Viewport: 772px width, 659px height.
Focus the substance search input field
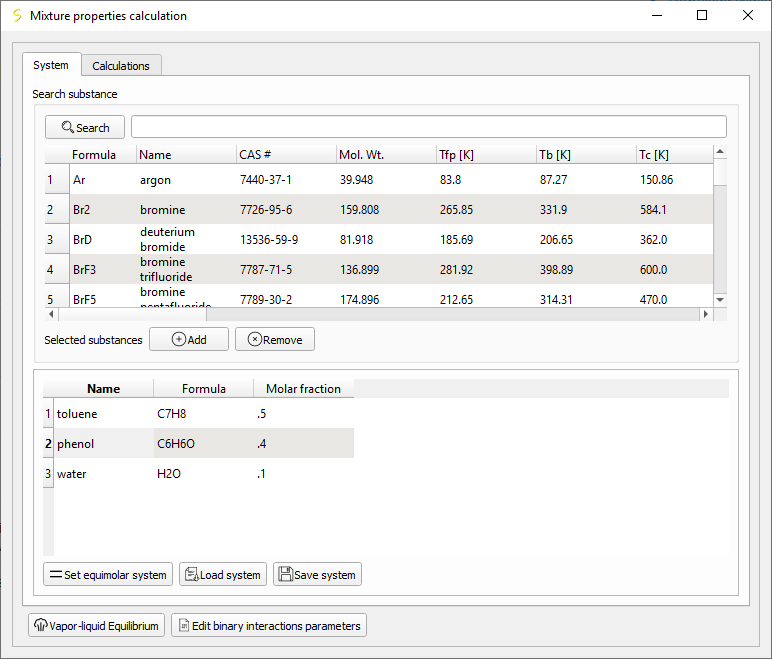pyautogui.click(x=429, y=127)
